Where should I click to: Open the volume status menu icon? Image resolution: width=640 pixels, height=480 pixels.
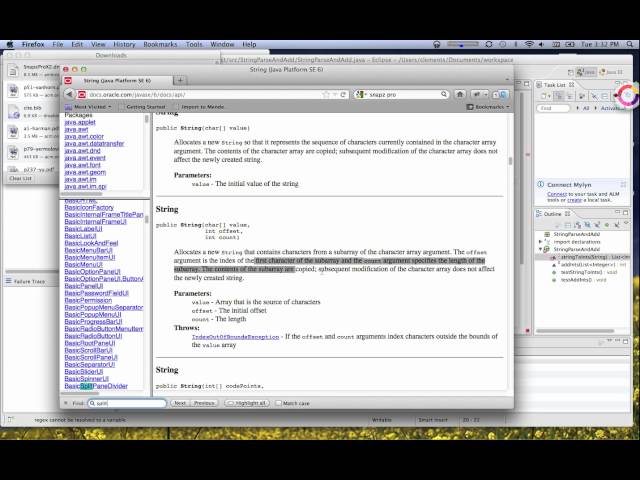click(x=542, y=44)
